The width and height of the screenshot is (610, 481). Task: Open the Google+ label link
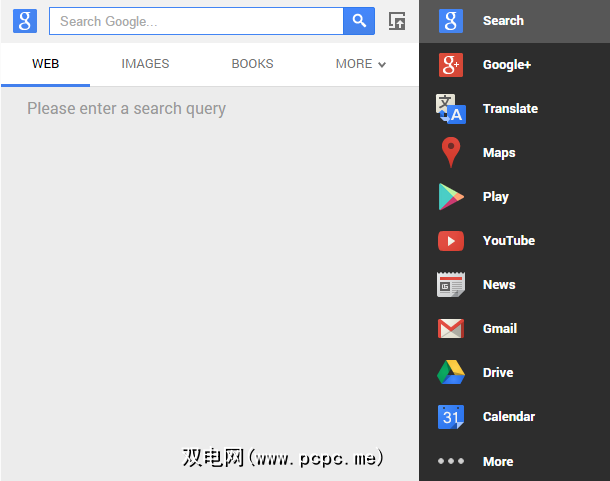click(x=507, y=65)
